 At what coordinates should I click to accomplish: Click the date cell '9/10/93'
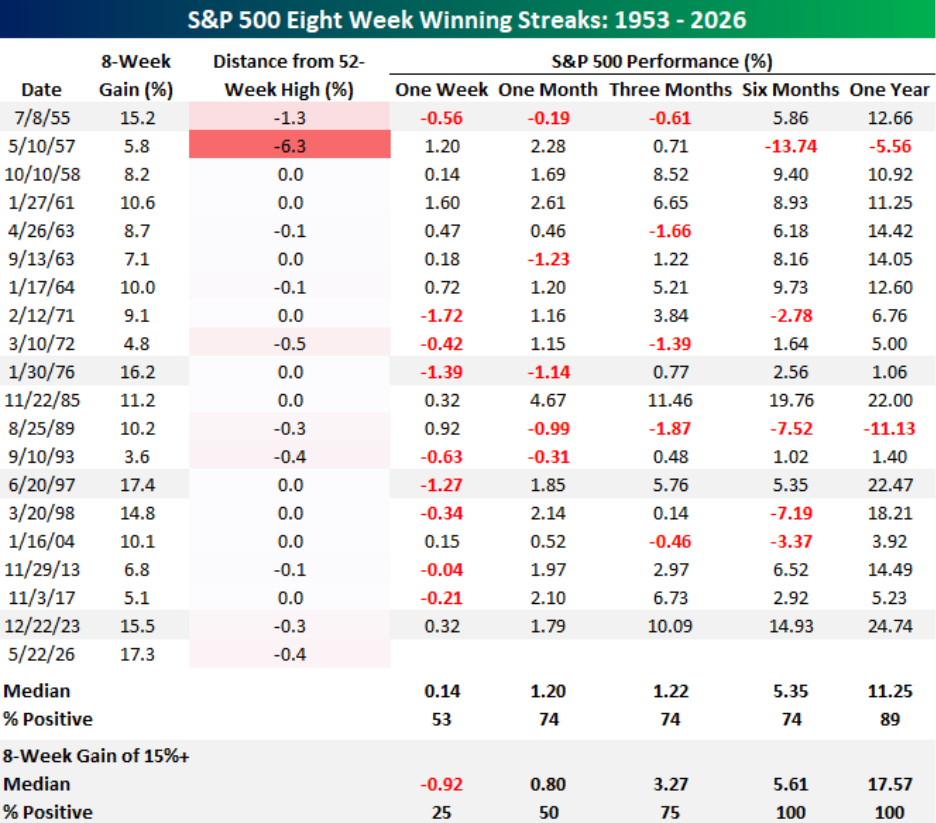click(x=42, y=457)
